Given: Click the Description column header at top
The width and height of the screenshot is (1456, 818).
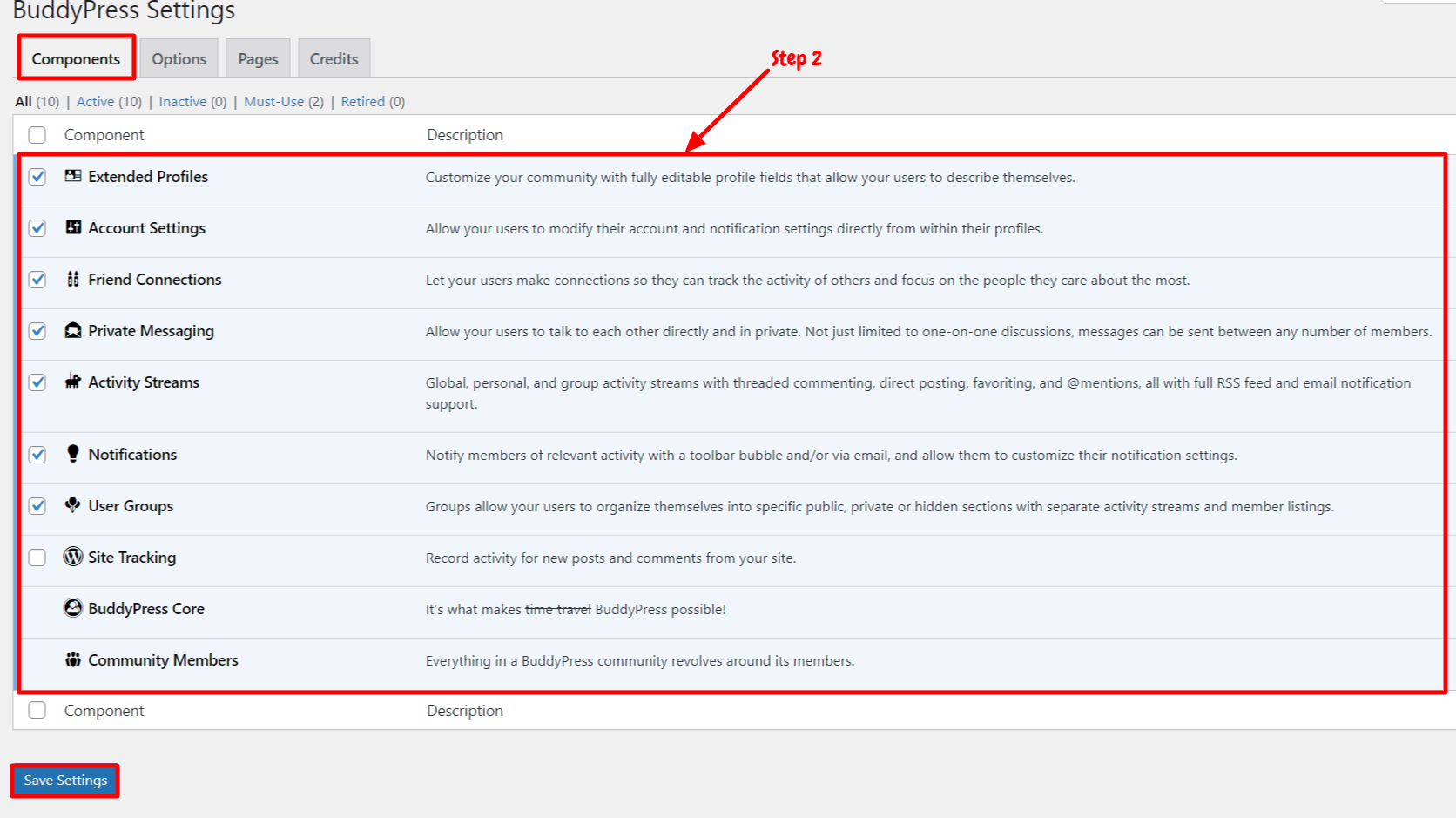Looking at the screenshot, I should 465,135.
